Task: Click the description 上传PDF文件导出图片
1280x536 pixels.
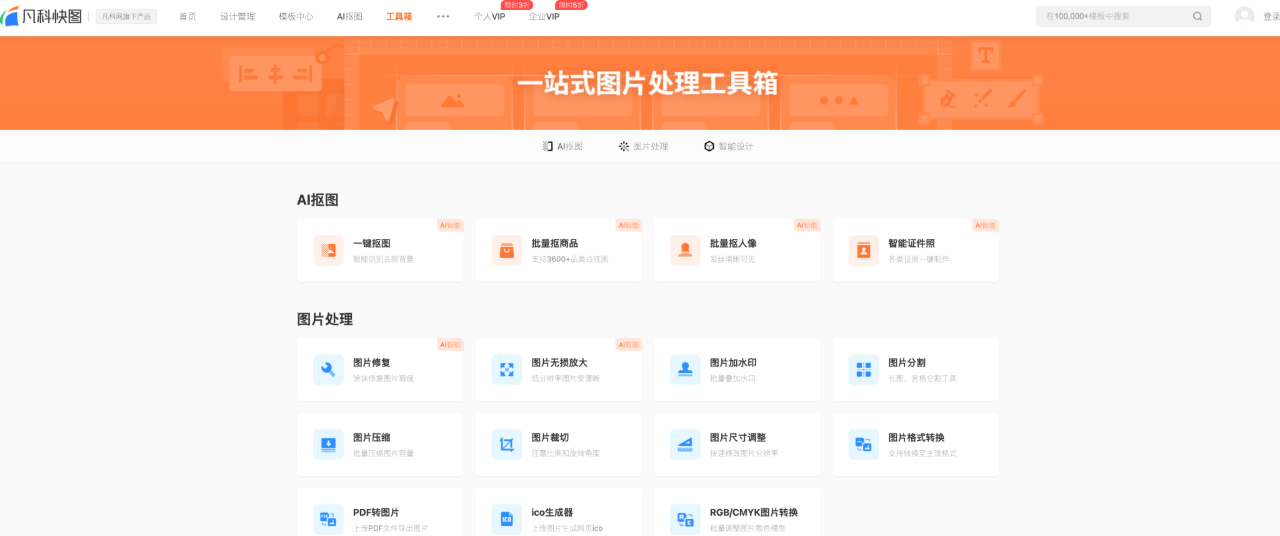Action: coord(391,528)
